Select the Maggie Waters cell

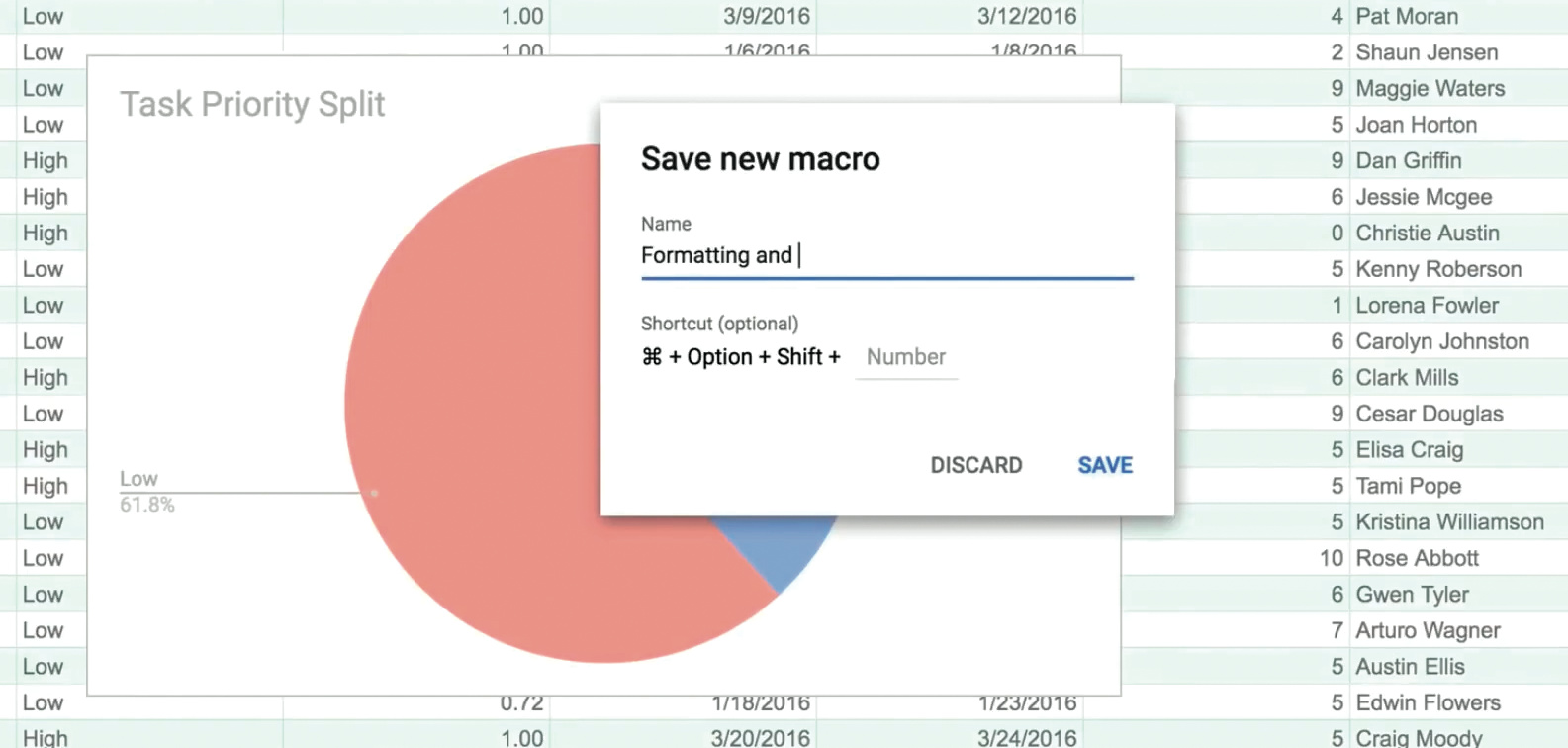tap(1430, 88)
